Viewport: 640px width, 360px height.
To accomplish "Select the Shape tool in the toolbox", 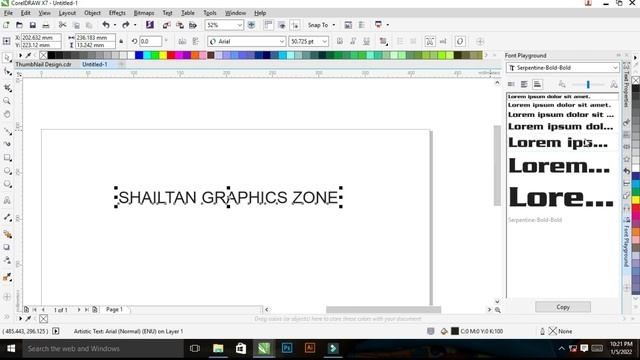I will coord(7,72).
